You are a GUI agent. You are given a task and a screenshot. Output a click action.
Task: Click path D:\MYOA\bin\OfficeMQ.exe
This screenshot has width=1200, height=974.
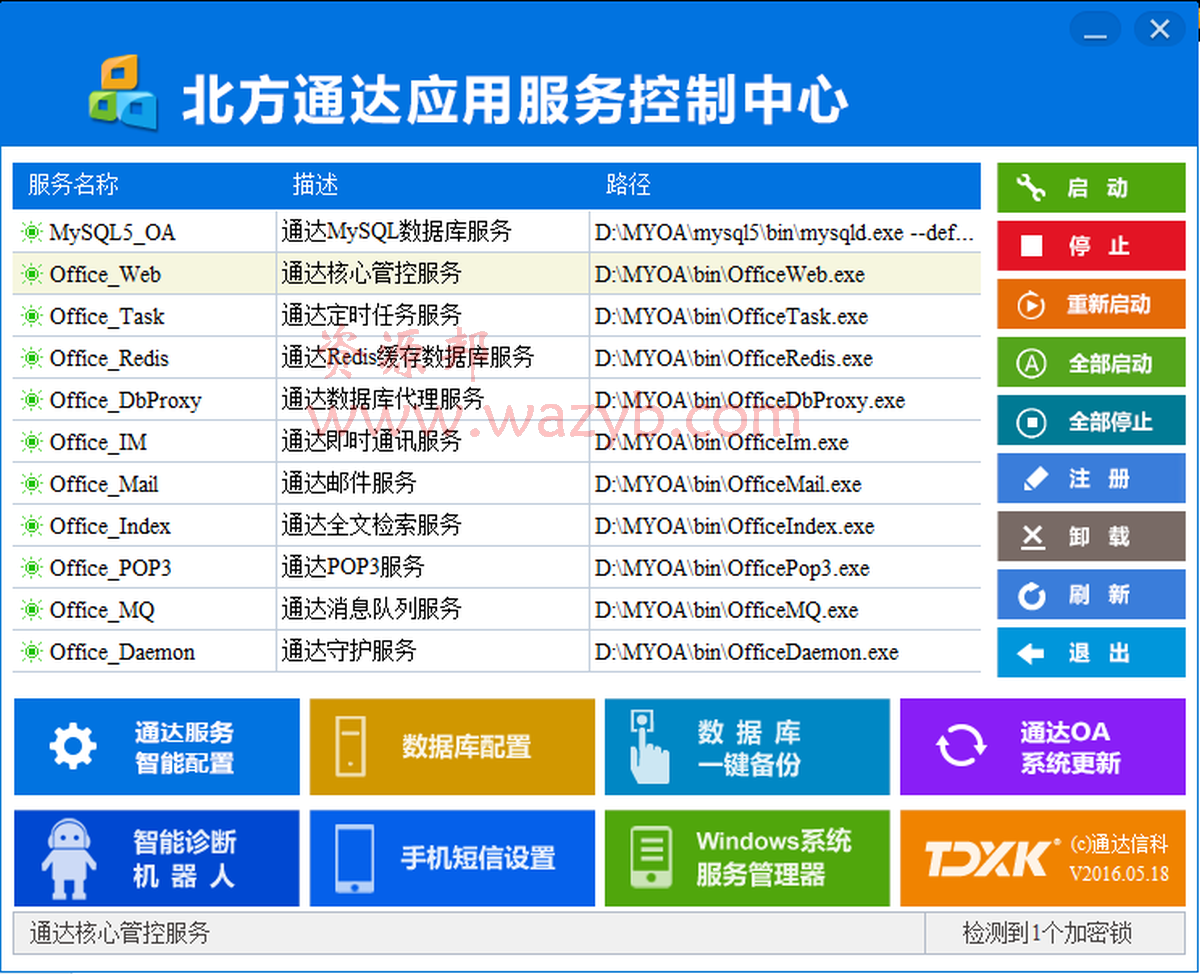[x=727, y=611]
